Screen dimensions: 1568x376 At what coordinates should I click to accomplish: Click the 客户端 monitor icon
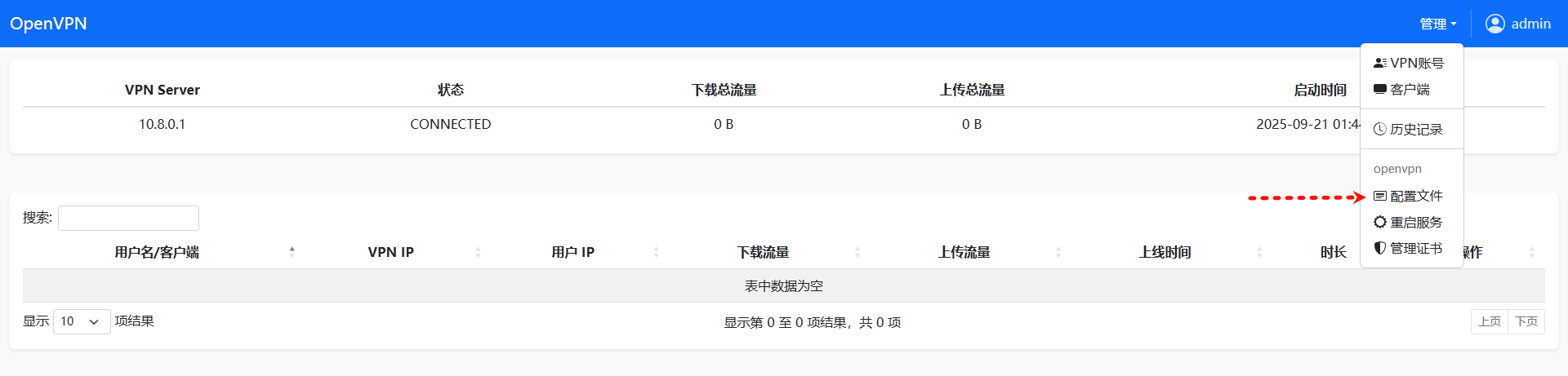click(x=1379, y=89)
